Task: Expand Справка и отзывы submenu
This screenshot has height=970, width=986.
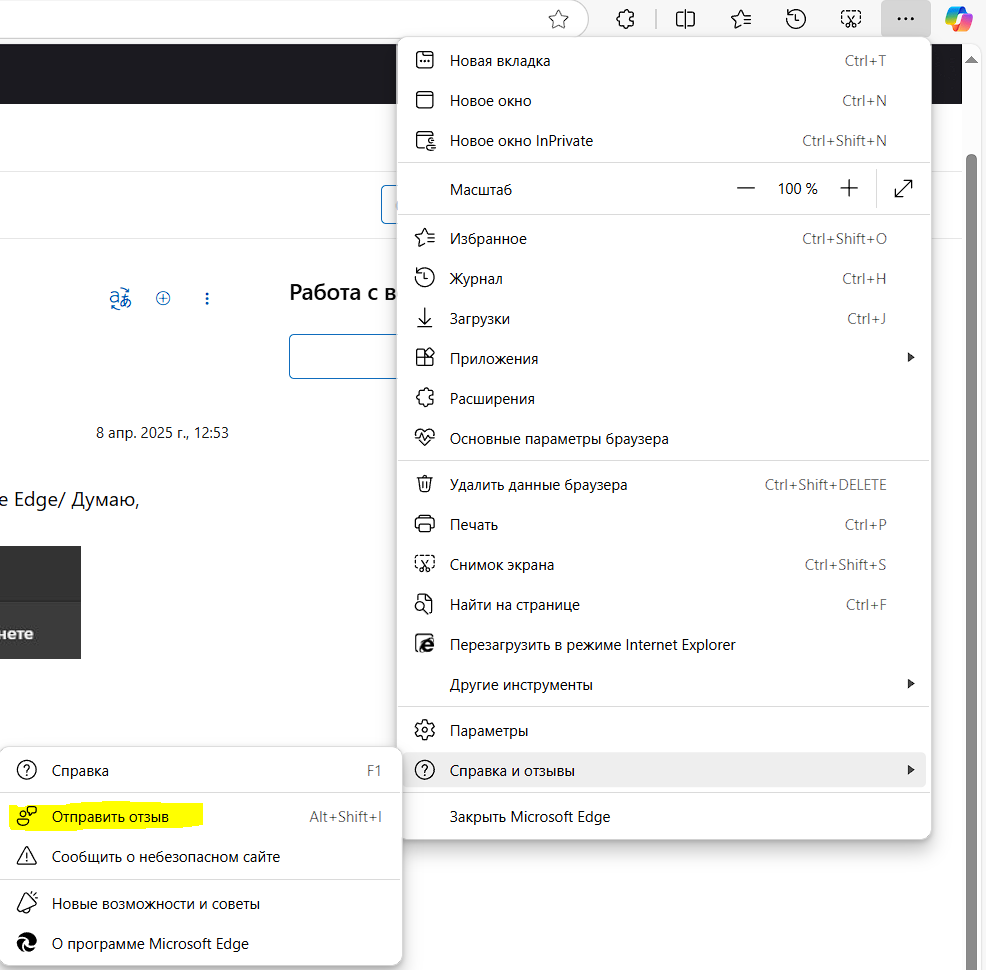Action: (x=663, y=770)
